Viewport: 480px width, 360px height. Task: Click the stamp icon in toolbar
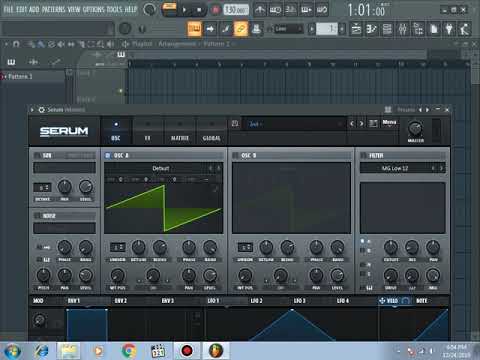click(x=256, y=29)
